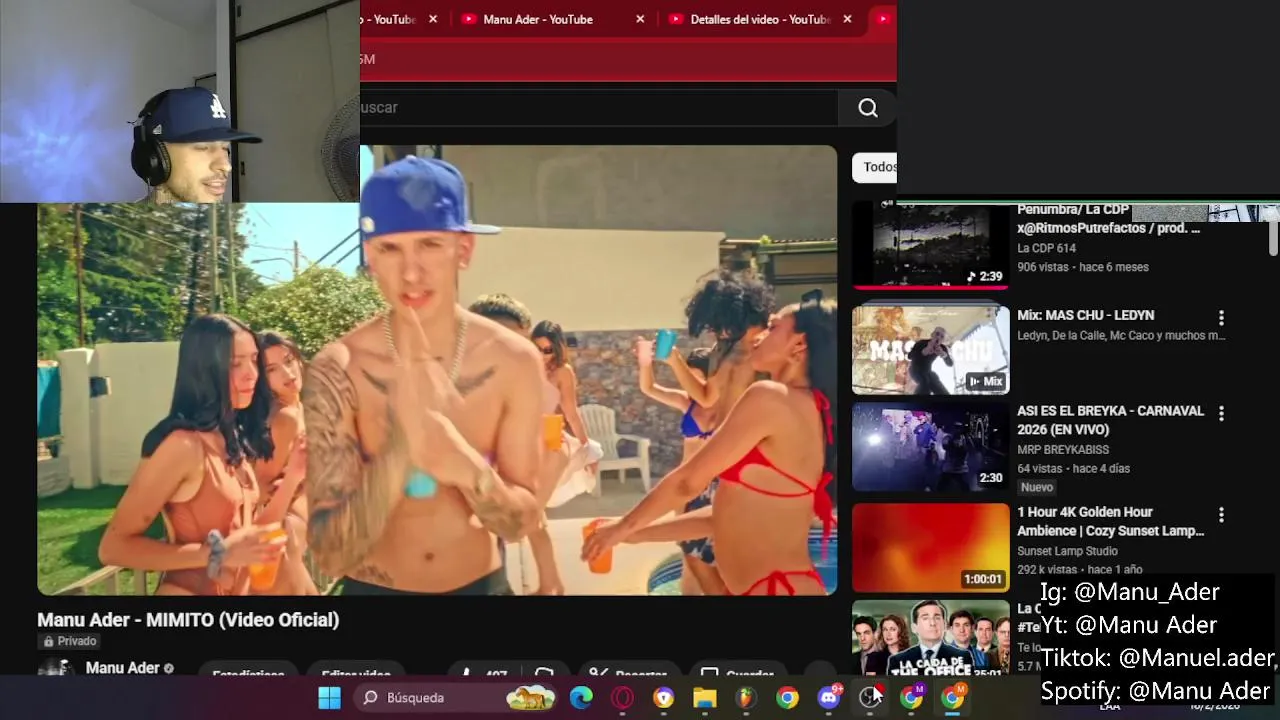Open the orange V browser taskbar icon
The image size is (1280, 720).
664,697
